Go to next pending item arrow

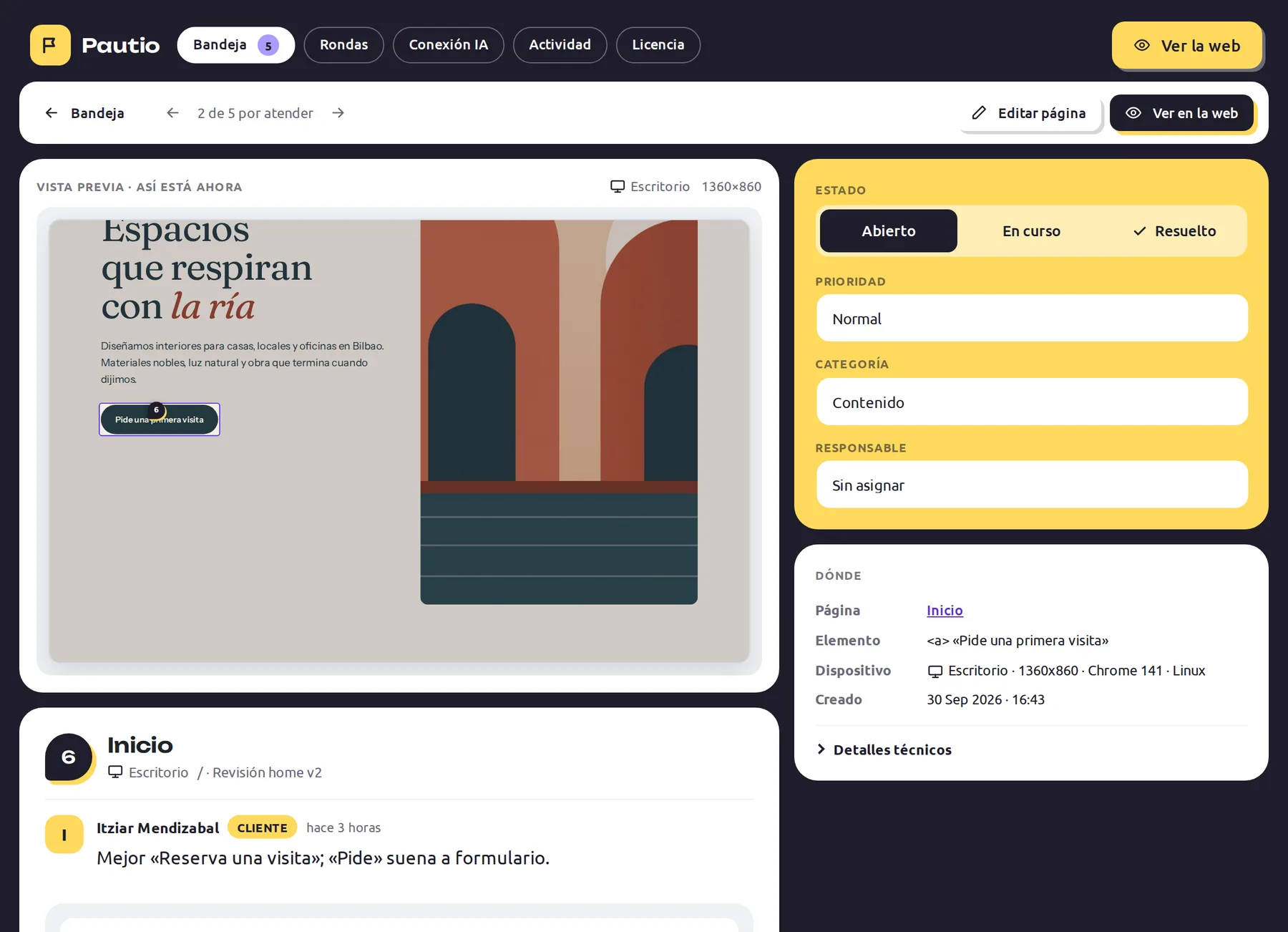pos(338,113)
